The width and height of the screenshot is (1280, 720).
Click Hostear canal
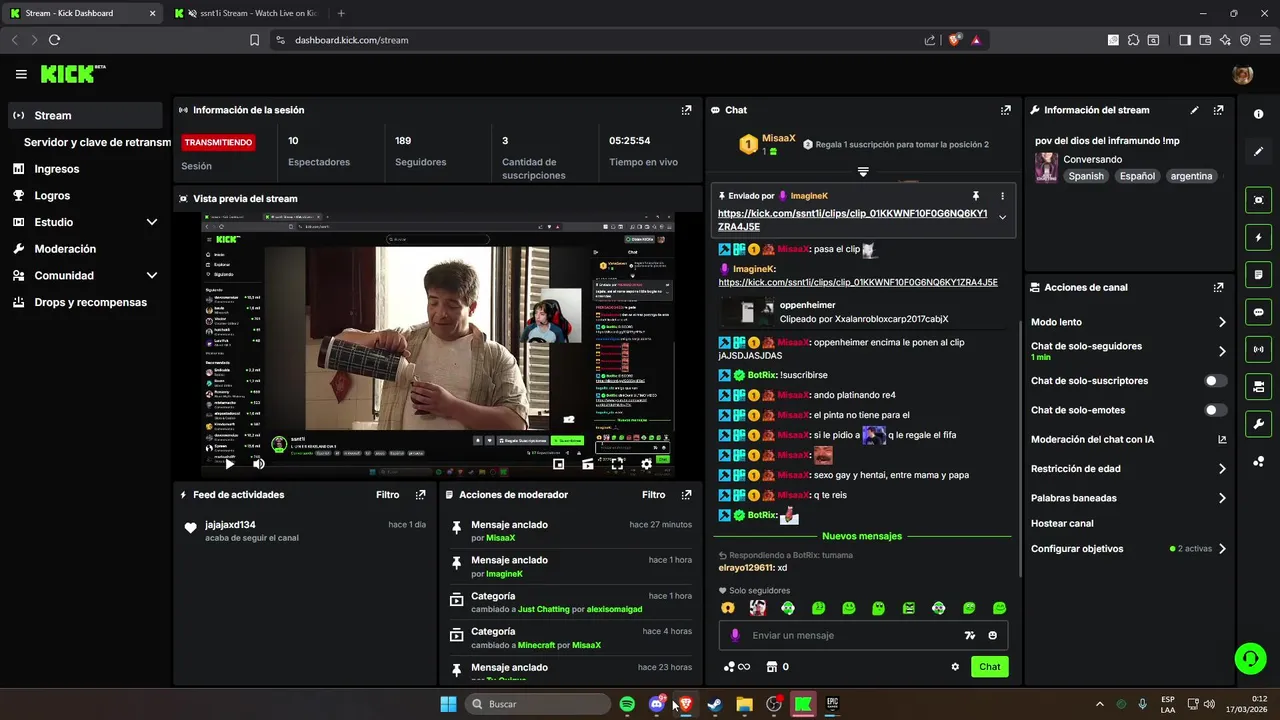pyautogui.click(x=1062, y=523)
